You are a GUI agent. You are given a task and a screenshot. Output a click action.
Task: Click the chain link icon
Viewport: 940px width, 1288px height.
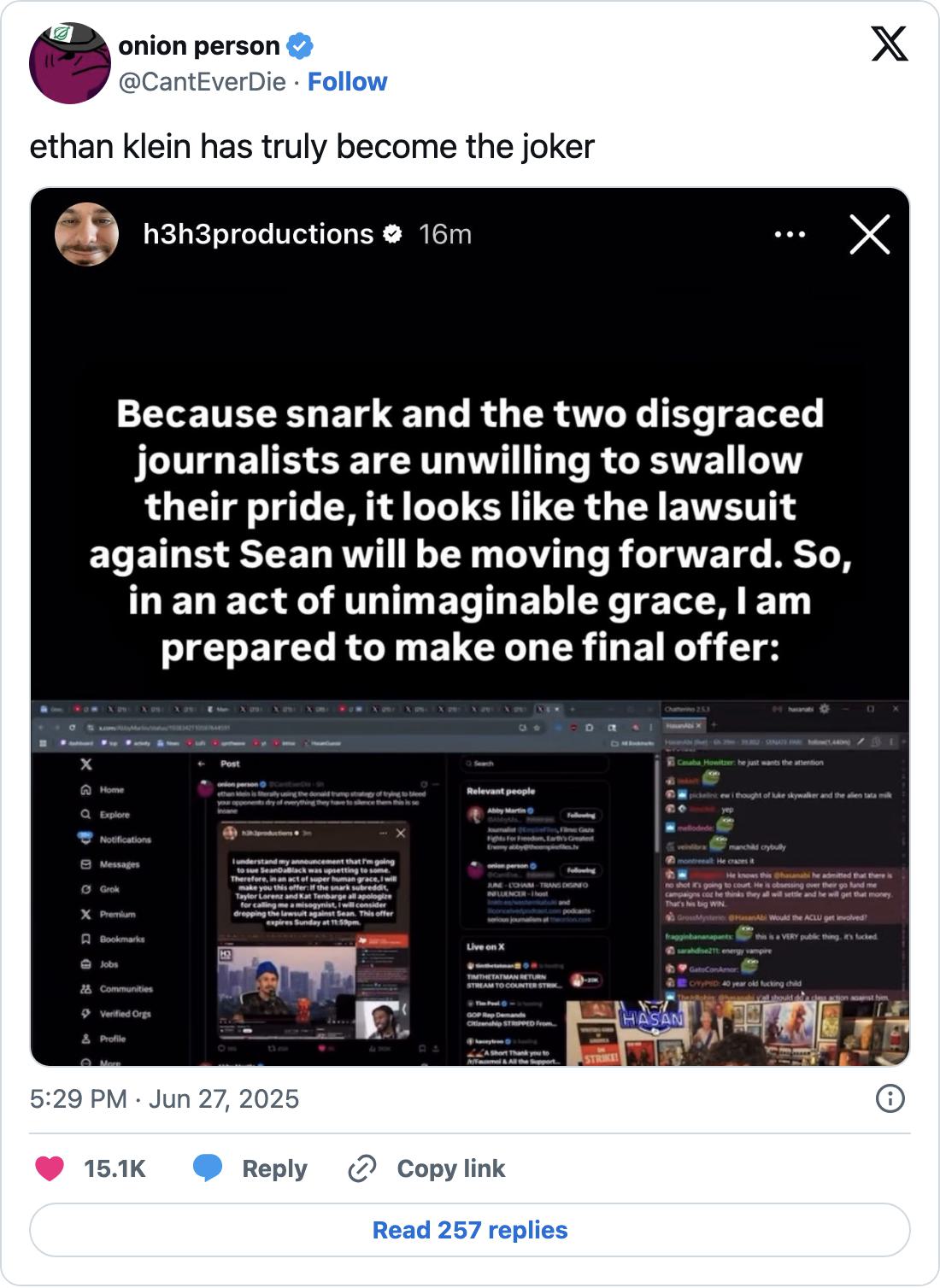pos(362,1168)
